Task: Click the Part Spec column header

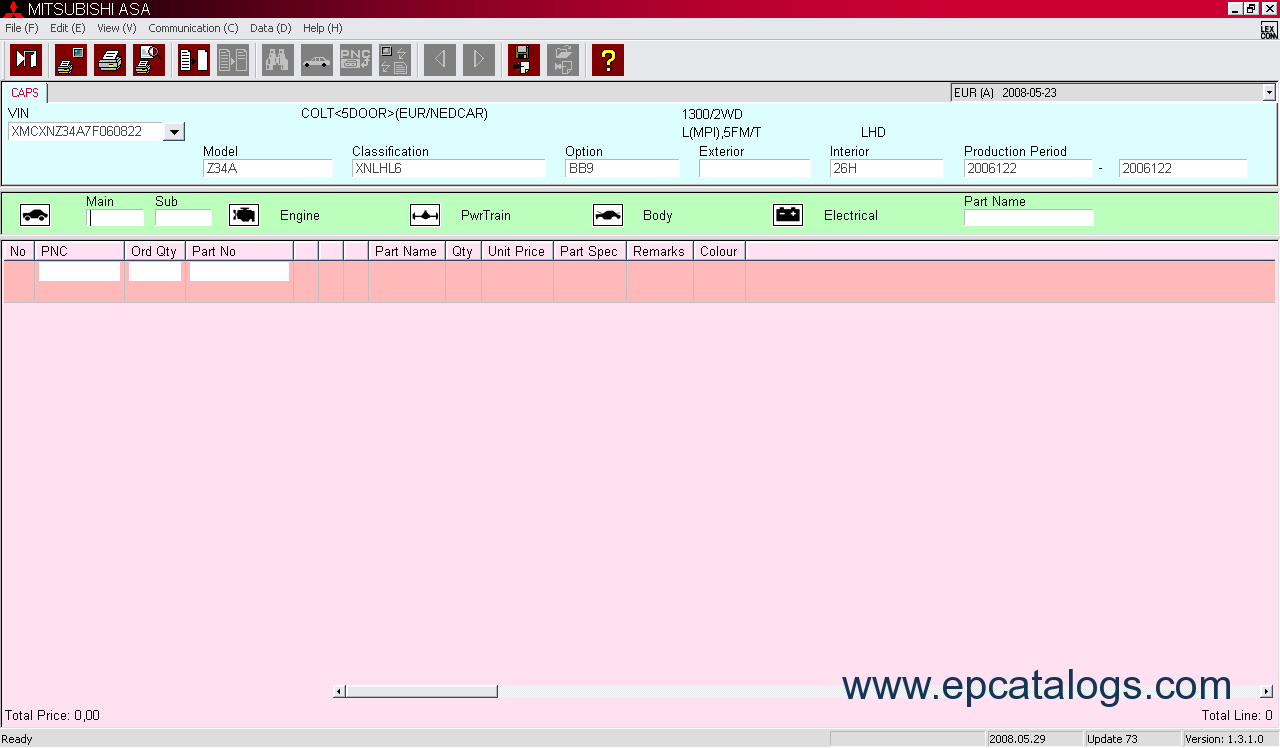Action: click(590, 251)
